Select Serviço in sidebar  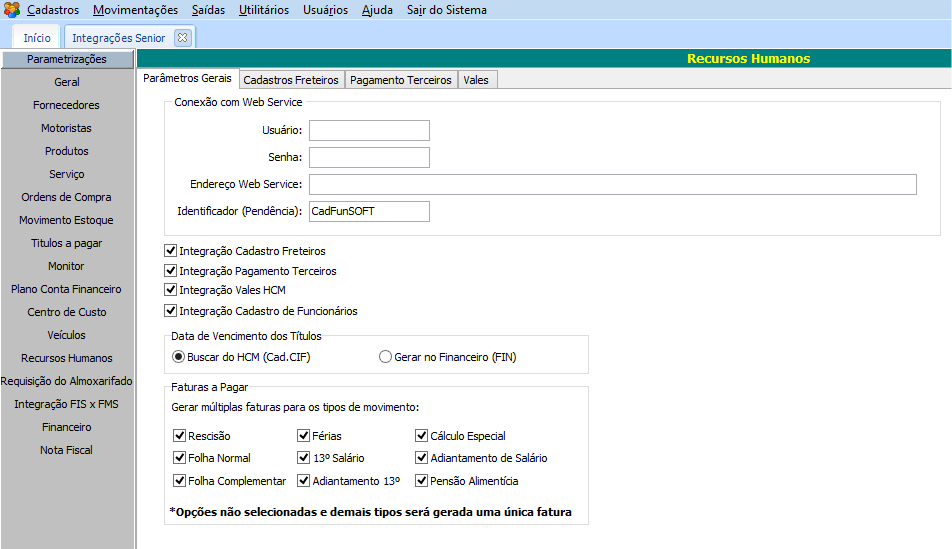pos(67,174)
